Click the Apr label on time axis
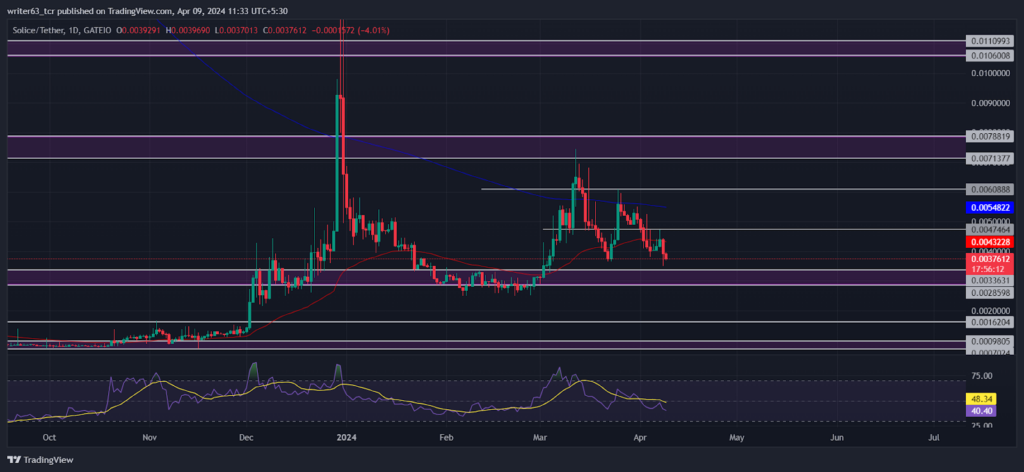 (641, 437)
